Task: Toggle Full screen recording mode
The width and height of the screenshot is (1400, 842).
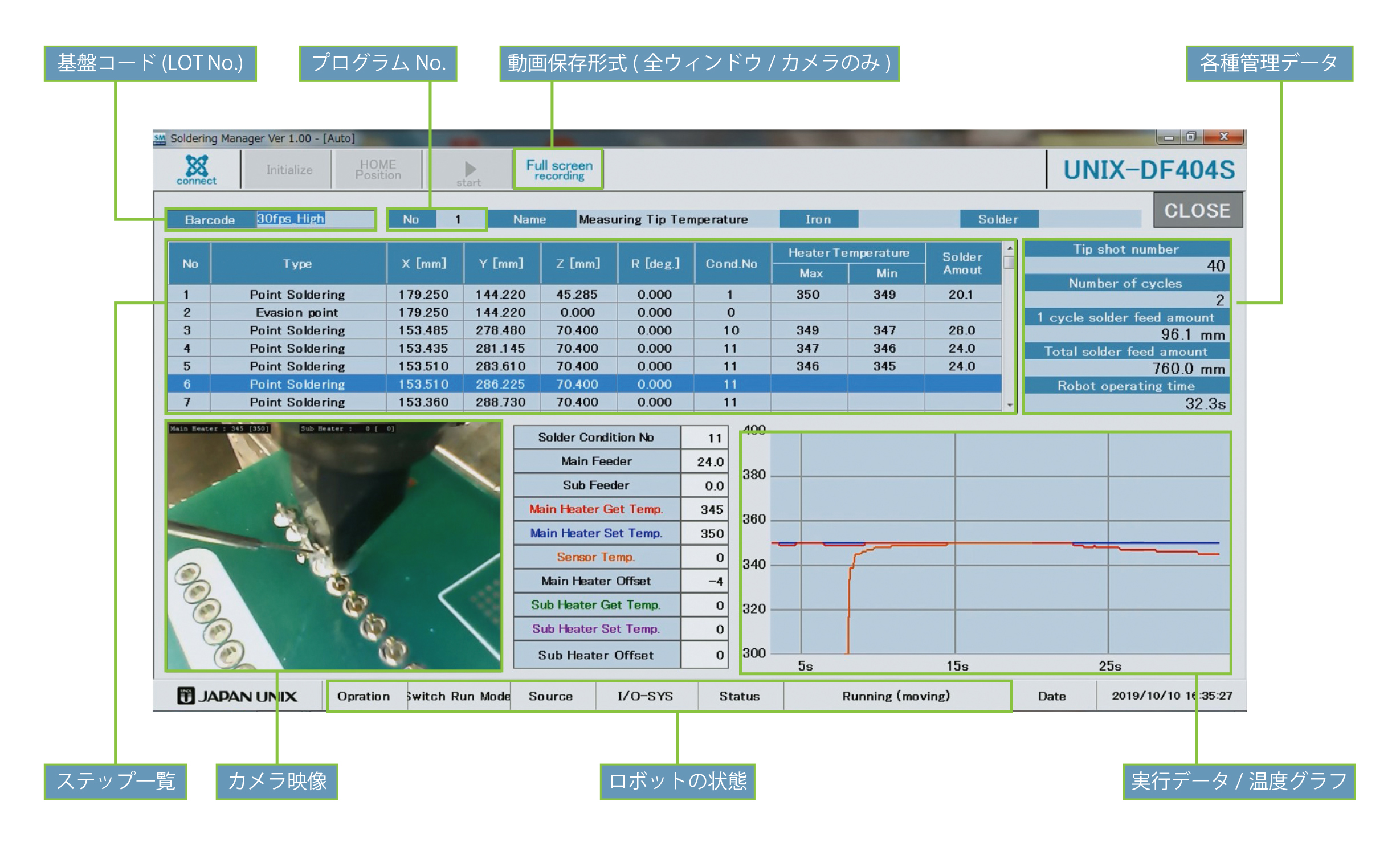Action: (558, 170)
